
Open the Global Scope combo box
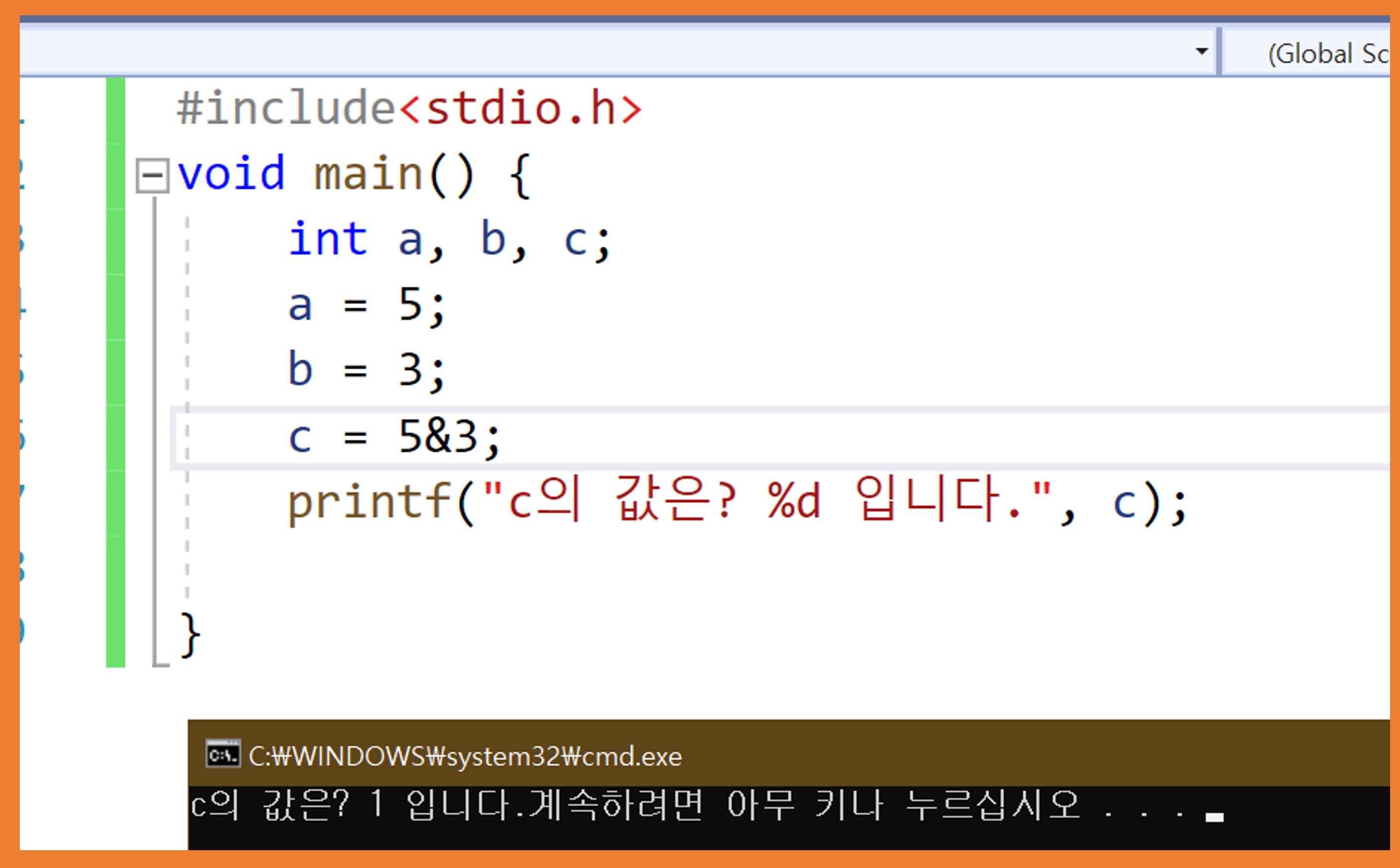click(1321, 54)
